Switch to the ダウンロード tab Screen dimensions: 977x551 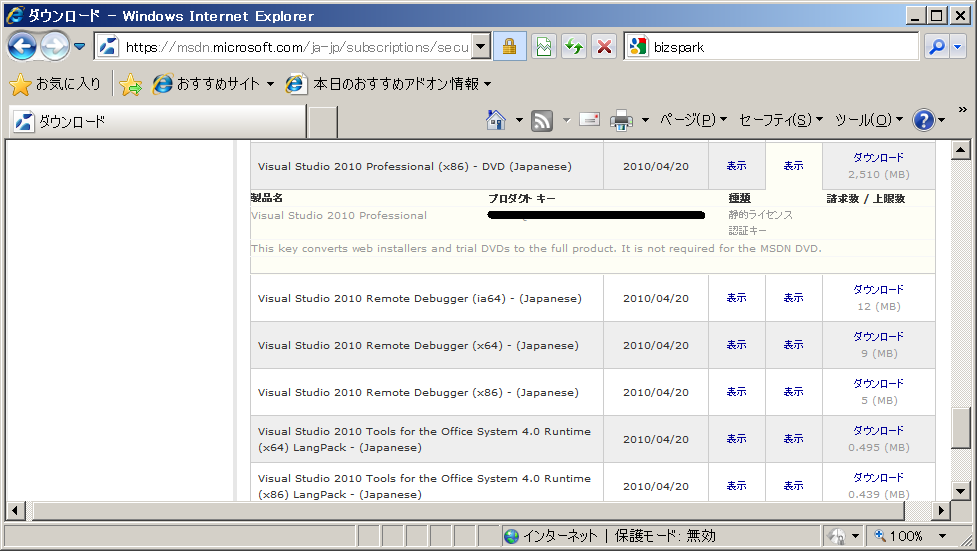pyautogui.click(x=157, y=122)
